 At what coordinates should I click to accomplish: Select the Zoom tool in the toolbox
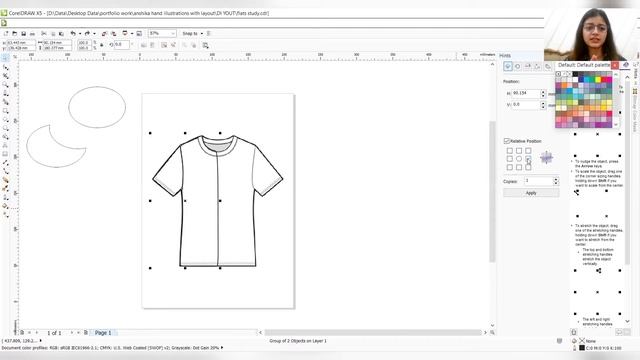tap(5, 84)
